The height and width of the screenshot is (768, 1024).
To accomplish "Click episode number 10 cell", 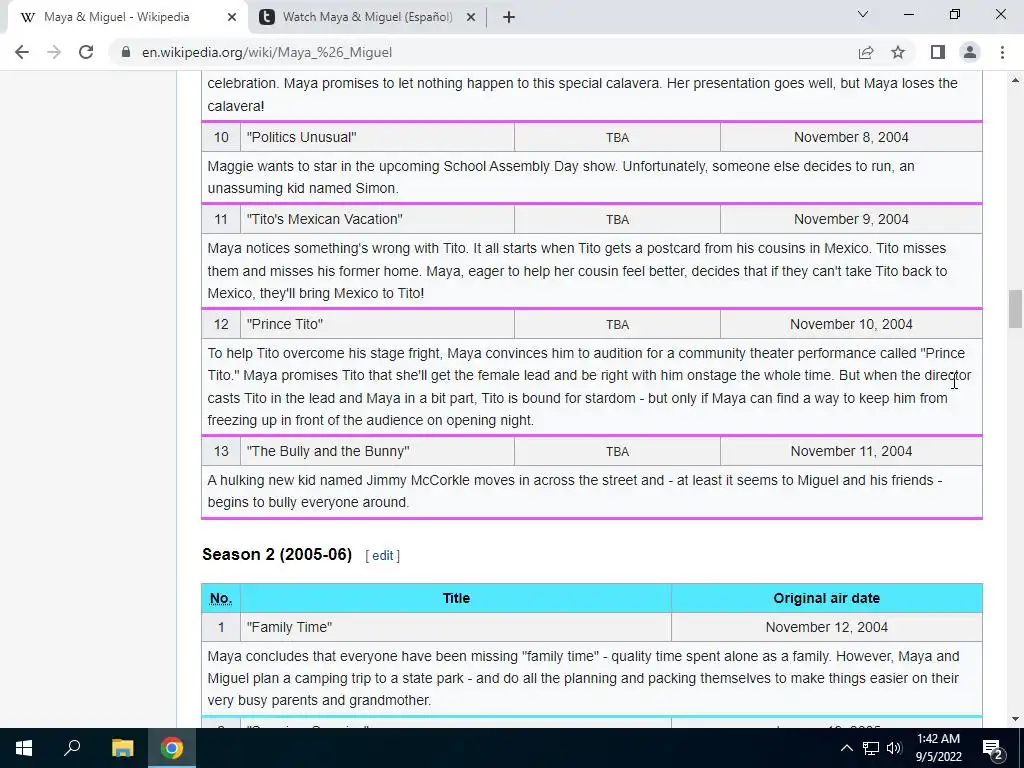I will (221, 137).
